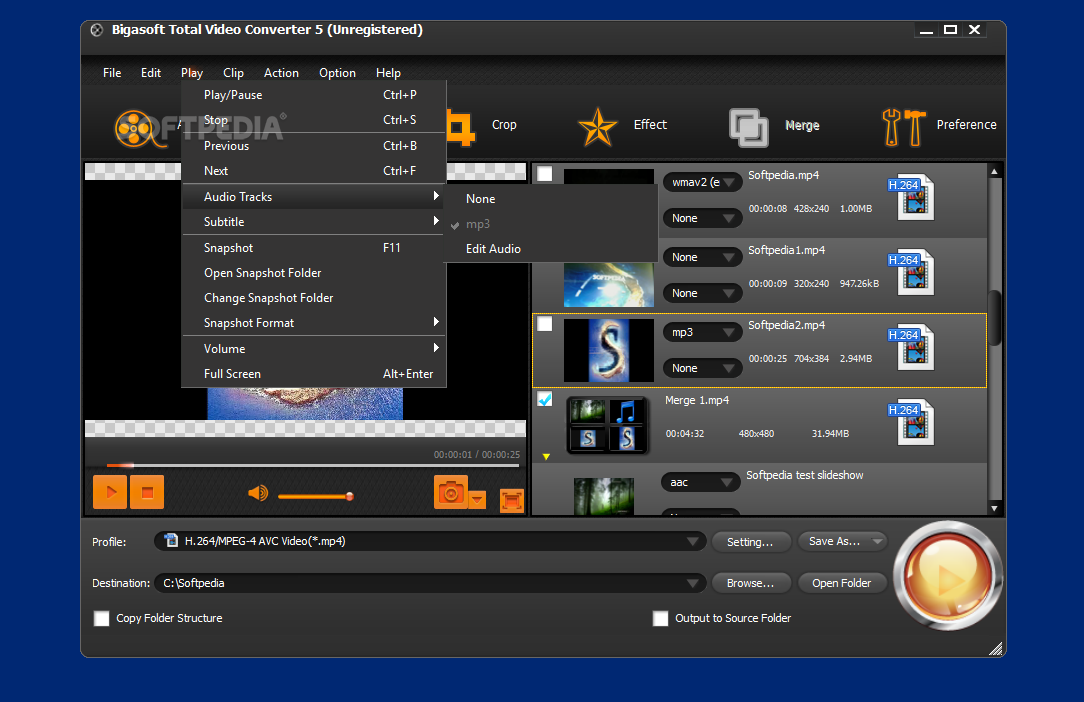Adjust the orange volume slider
The width and height of the screenshot is (1084, 702).
pos(316,497)
